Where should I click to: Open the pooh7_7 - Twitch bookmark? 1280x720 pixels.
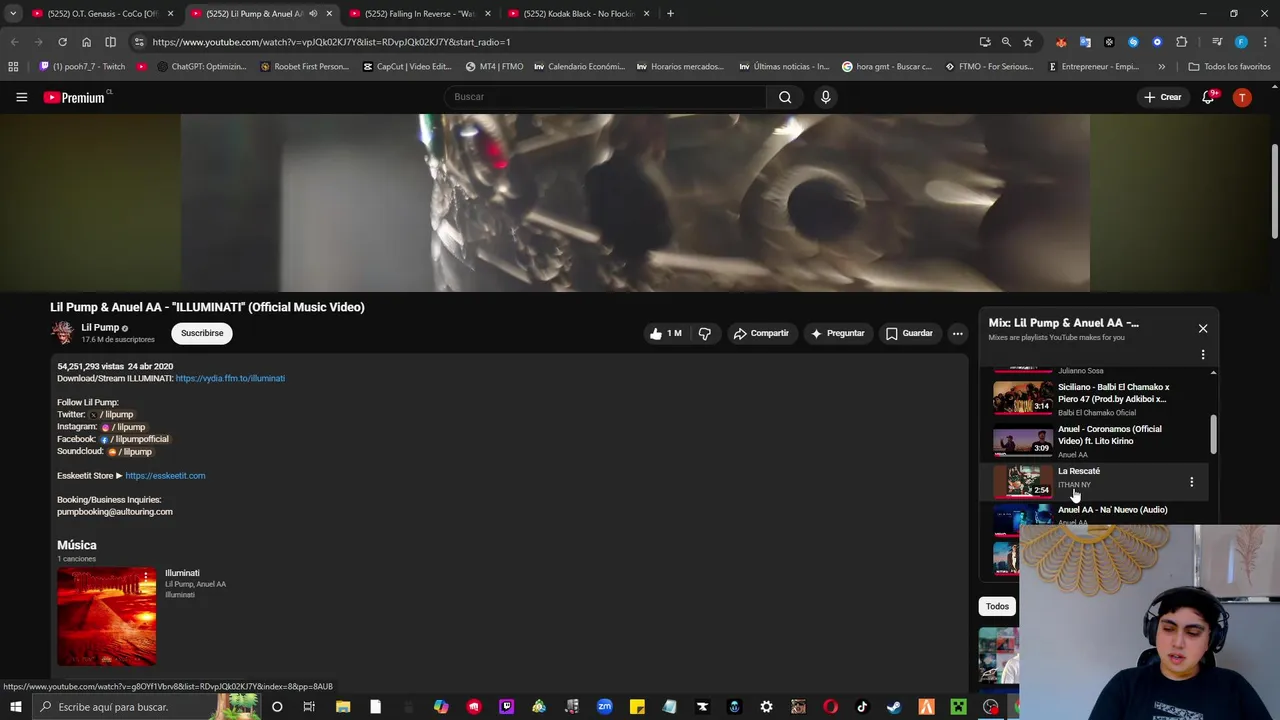(82, 67)
